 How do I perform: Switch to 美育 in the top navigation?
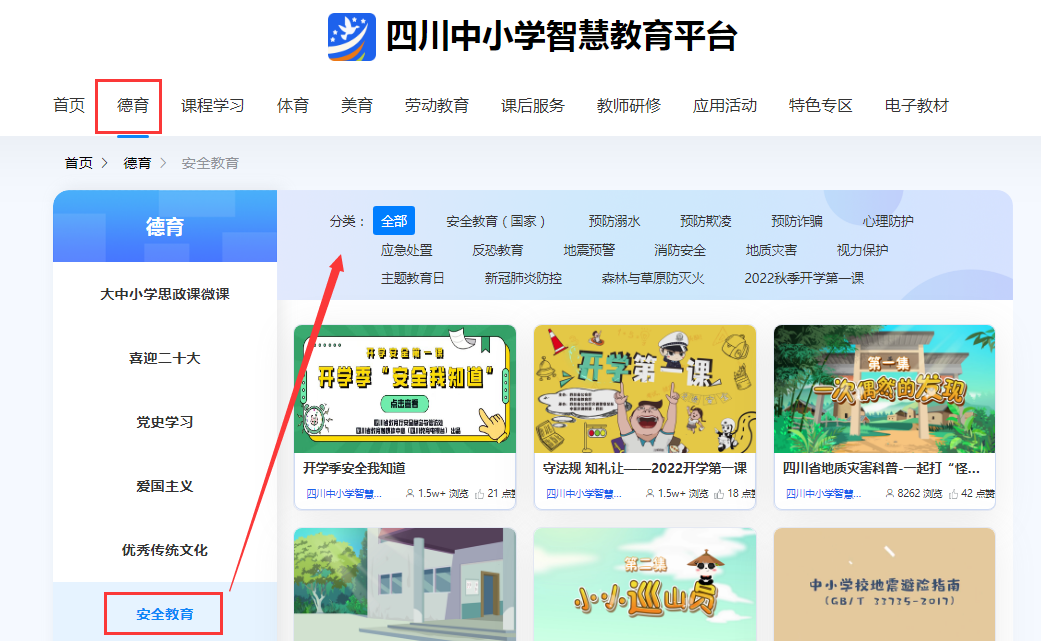pyautogui.click(x=357, y=106)
